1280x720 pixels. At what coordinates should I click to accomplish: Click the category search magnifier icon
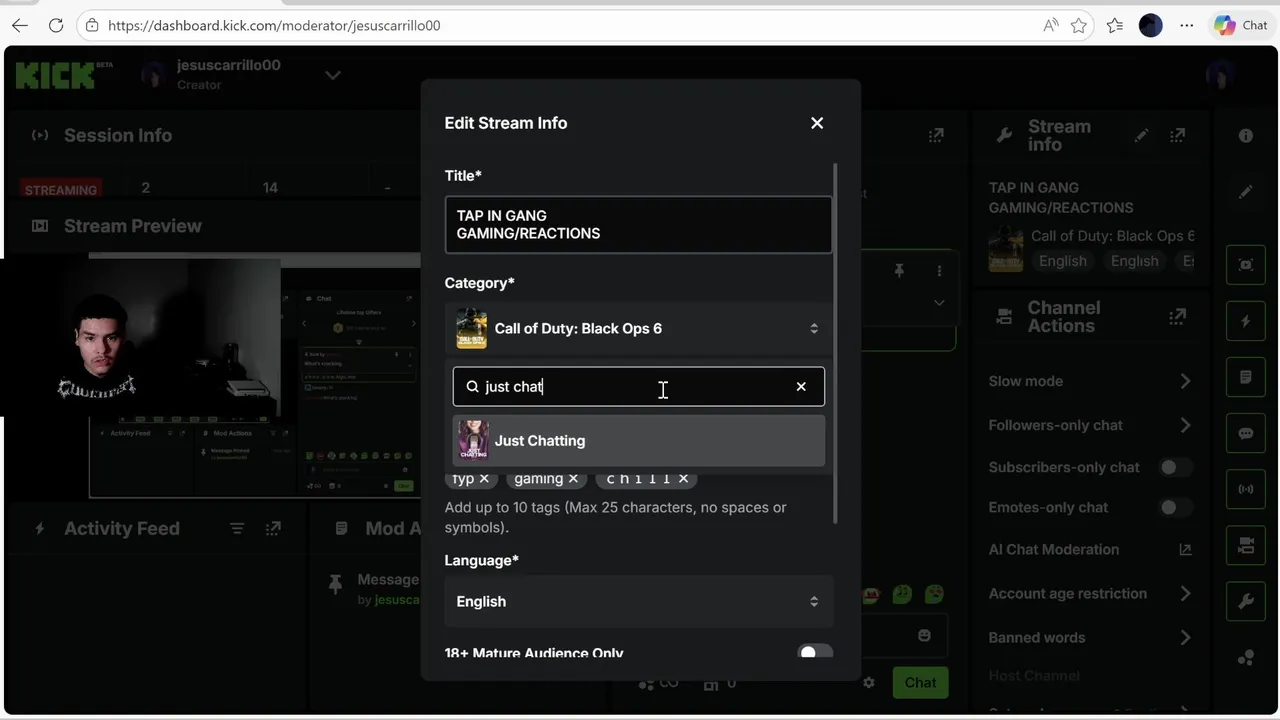pyautogui.click(x=472, y=386)
